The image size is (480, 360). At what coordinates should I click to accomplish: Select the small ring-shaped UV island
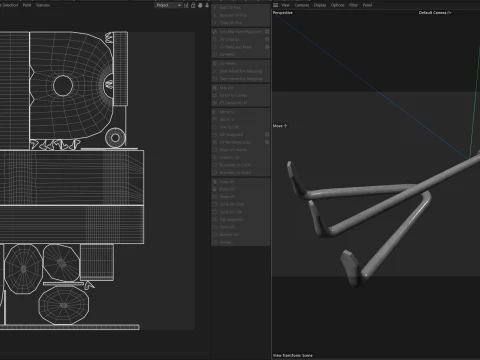115,138
